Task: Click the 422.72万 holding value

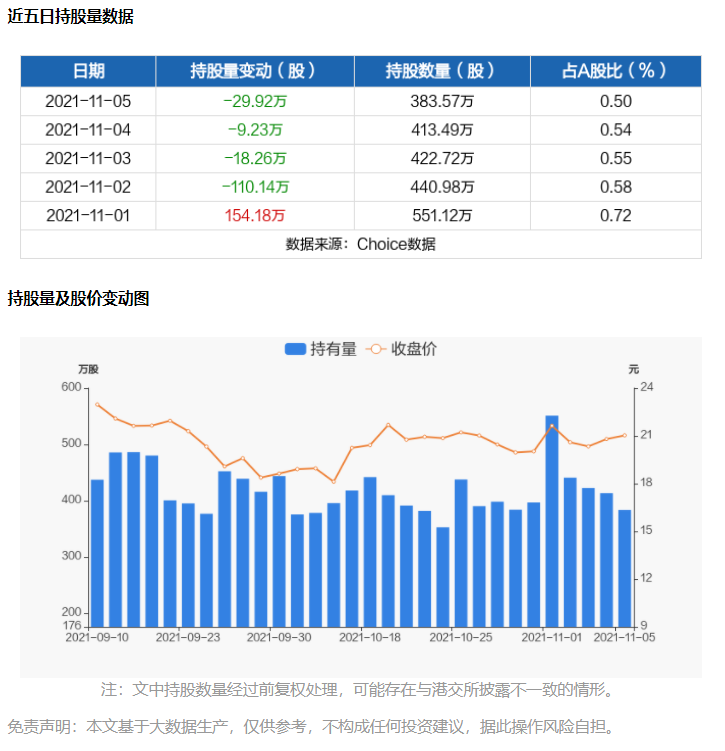Action: point(442,159)
